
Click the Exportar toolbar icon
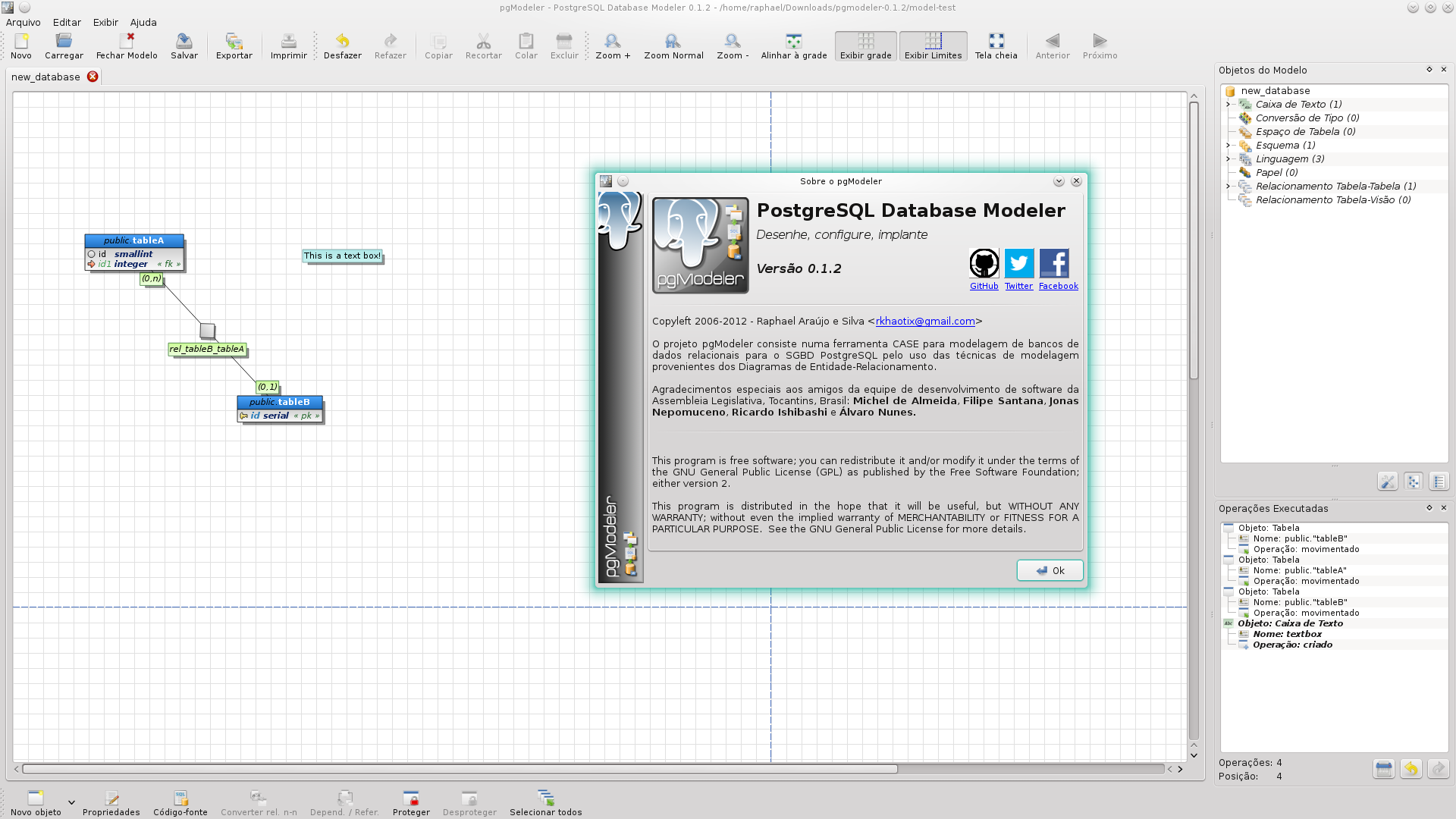click(234, 41)
